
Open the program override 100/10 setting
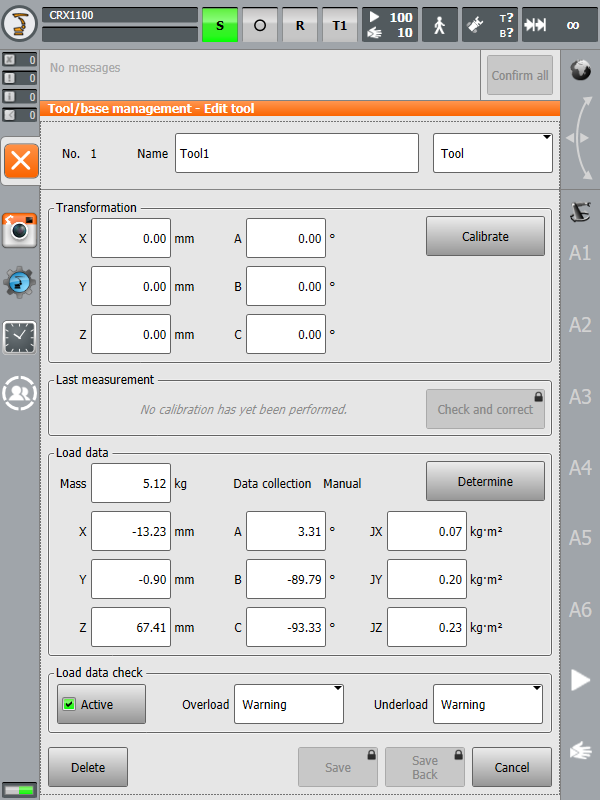click(390, 24)
